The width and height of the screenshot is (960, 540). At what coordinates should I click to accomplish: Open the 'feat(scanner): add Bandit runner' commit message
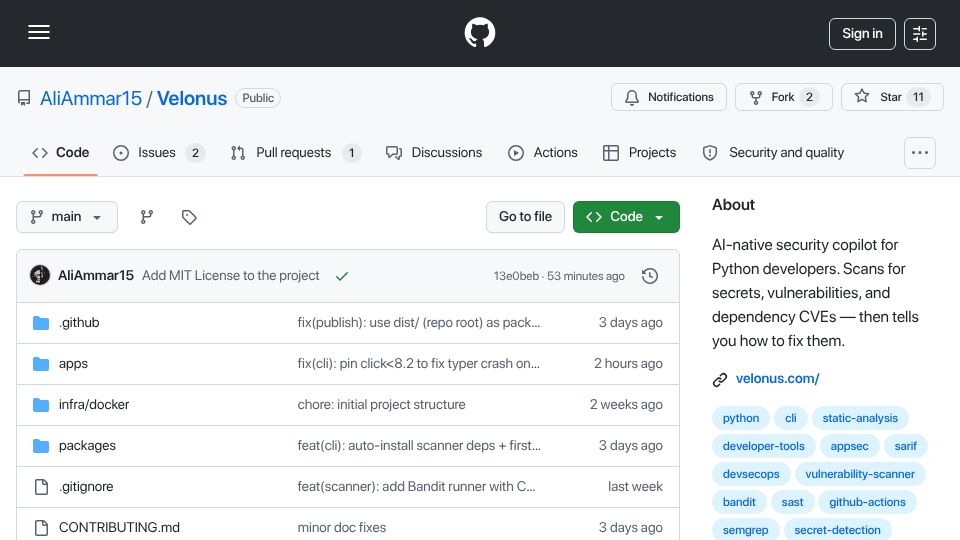point(416,487)
